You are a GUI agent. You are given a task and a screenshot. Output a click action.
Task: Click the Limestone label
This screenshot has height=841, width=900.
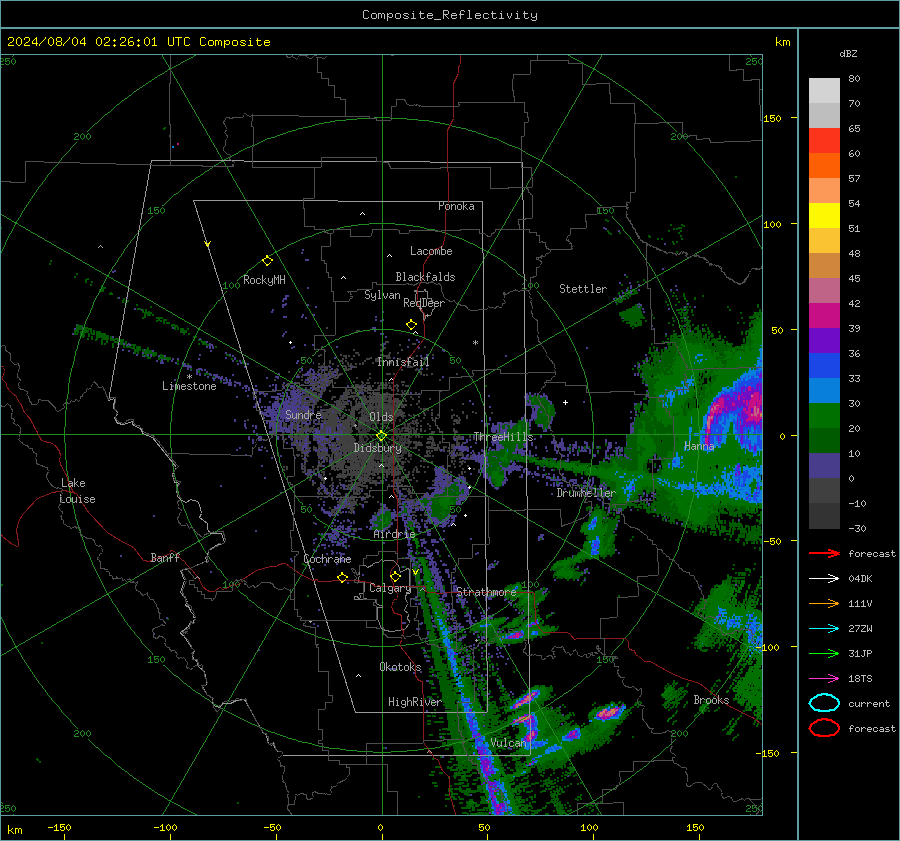189,386
